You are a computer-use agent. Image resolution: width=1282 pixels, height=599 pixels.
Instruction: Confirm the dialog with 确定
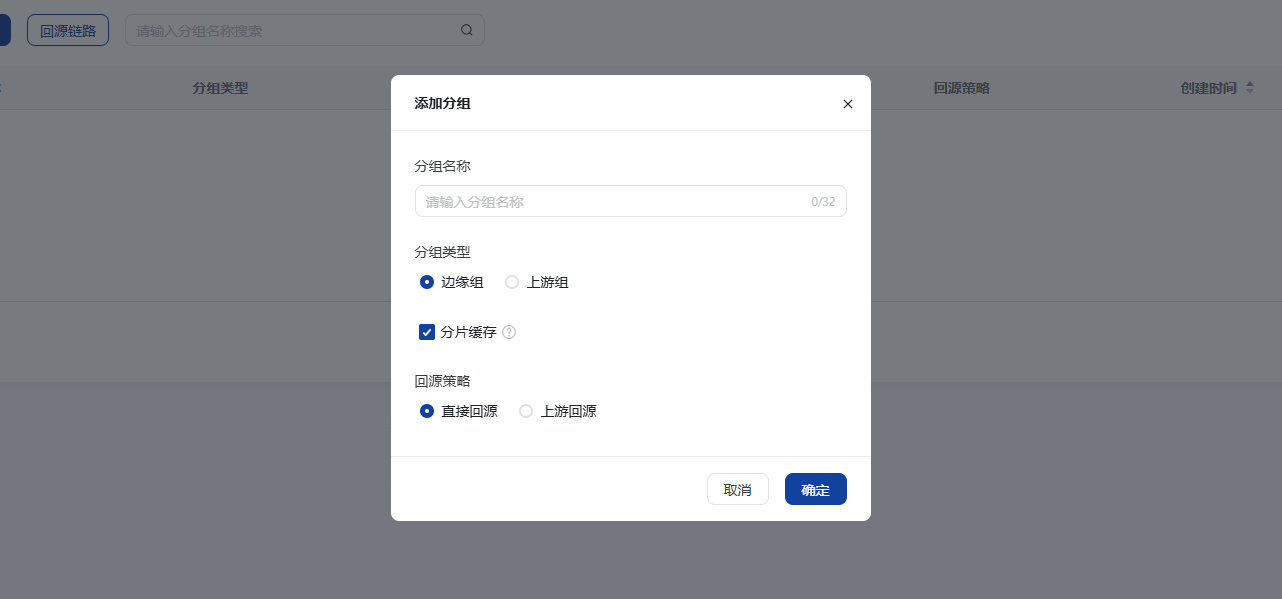coord(815,489)
